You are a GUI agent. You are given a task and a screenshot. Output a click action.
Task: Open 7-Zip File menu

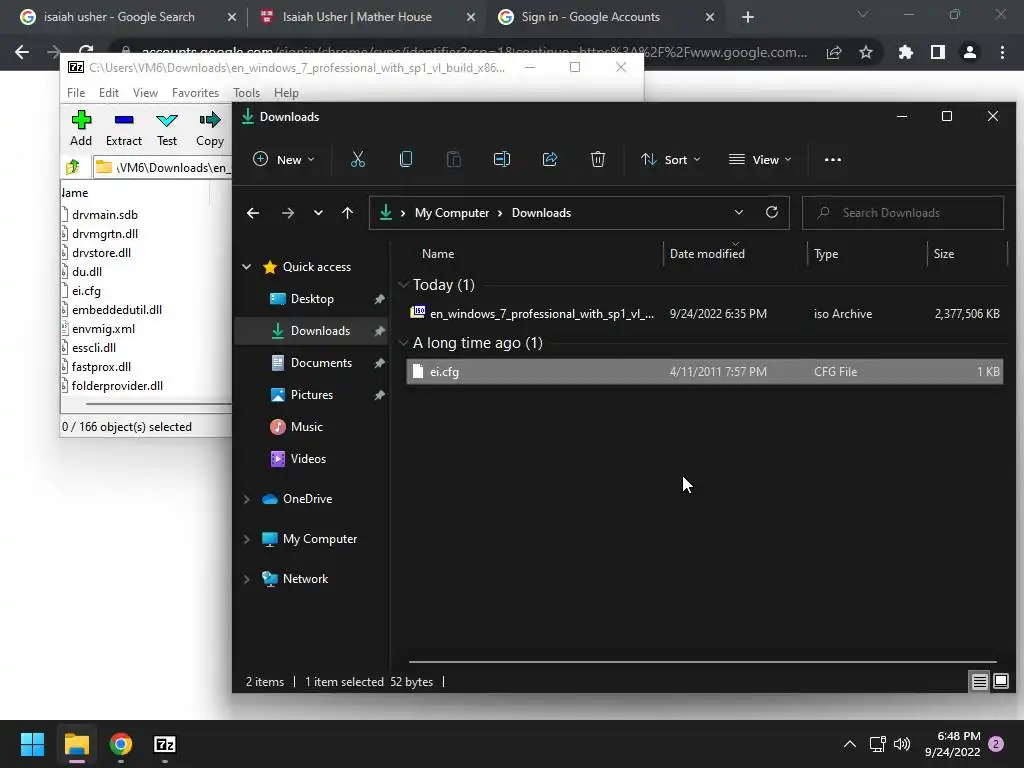(76, 93)
